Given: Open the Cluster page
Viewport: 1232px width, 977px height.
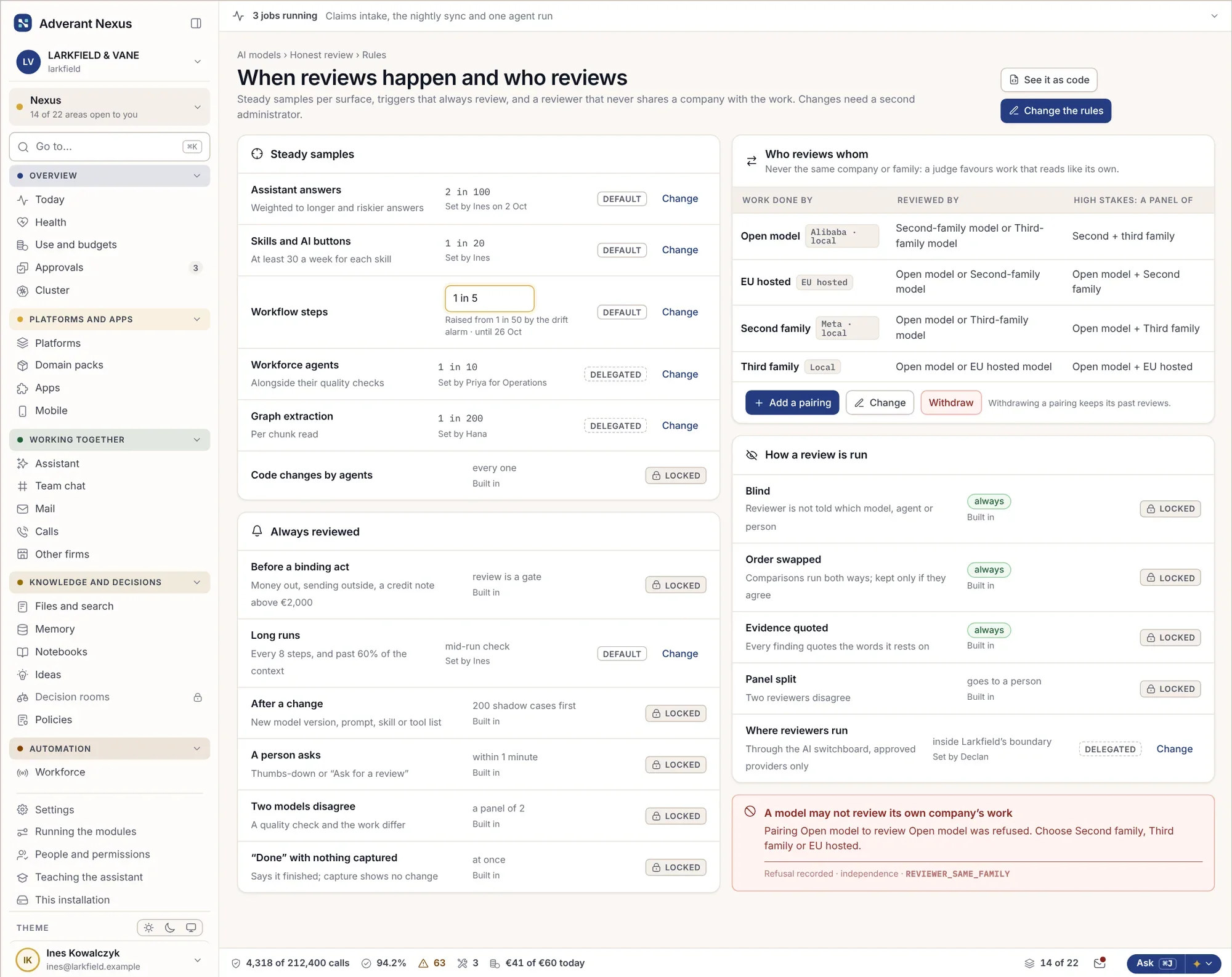Looking at the screenshot, I should click(x=52, y=290).
